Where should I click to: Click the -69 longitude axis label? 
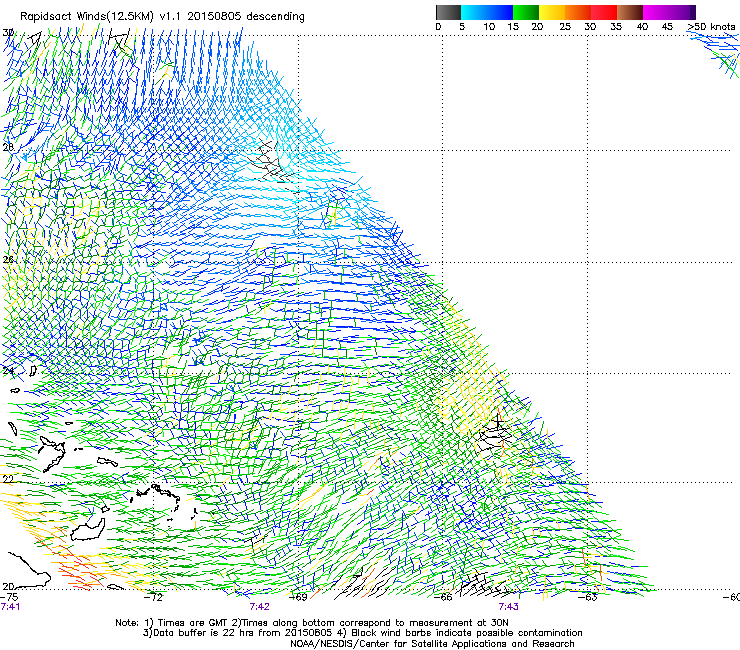point(298,597)
